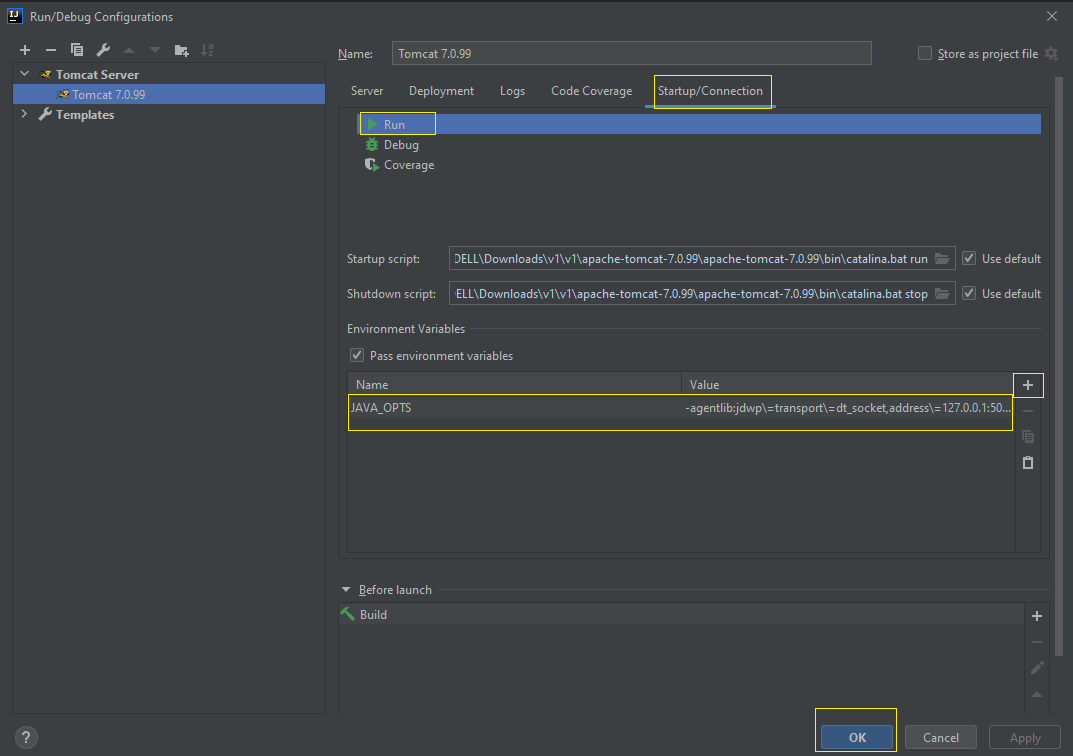Add a new environment variable with plus

1028,385
